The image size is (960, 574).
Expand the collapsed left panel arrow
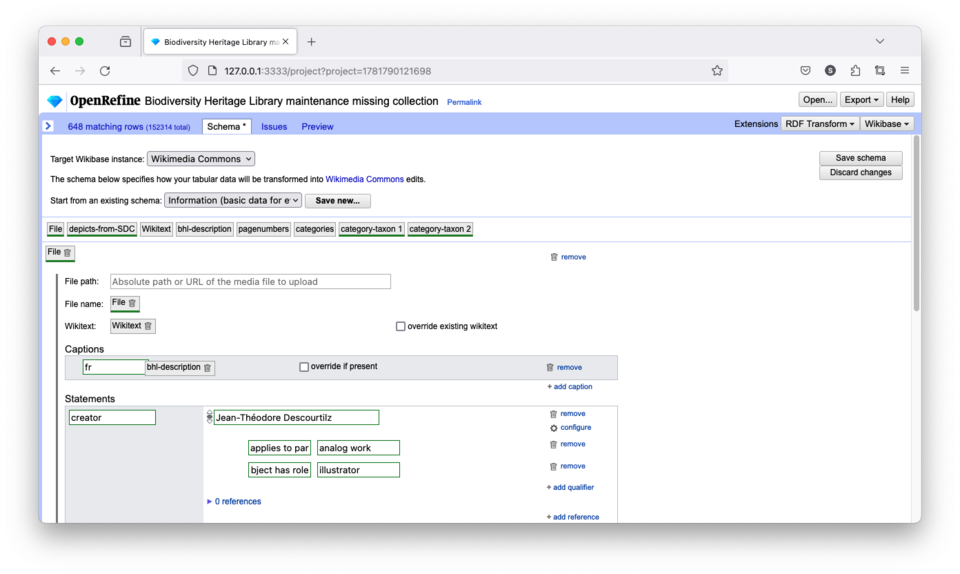point(48,126)
